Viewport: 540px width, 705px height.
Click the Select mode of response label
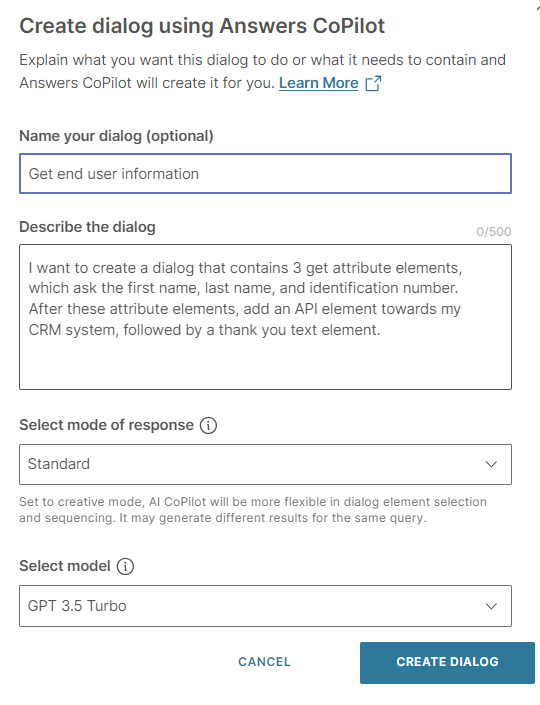107,425
